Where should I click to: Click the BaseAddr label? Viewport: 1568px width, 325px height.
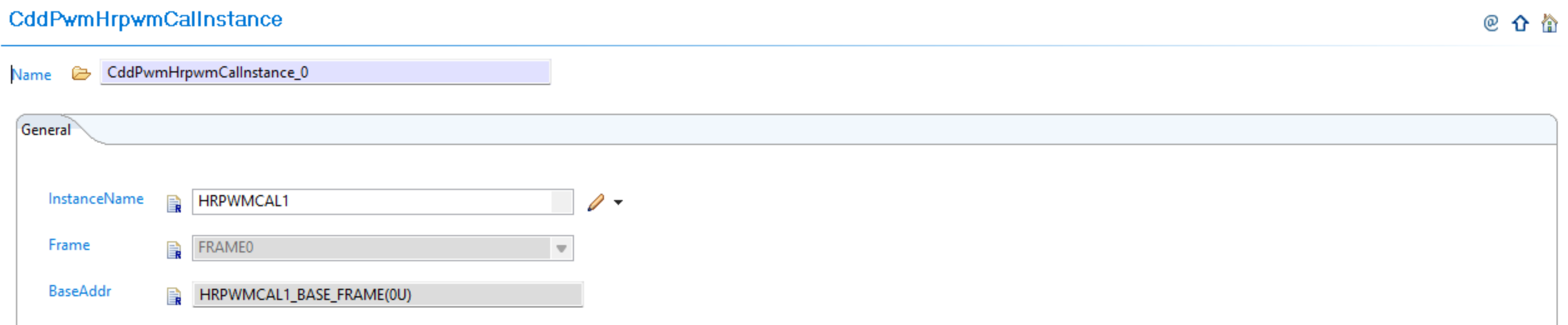(80, 291)
